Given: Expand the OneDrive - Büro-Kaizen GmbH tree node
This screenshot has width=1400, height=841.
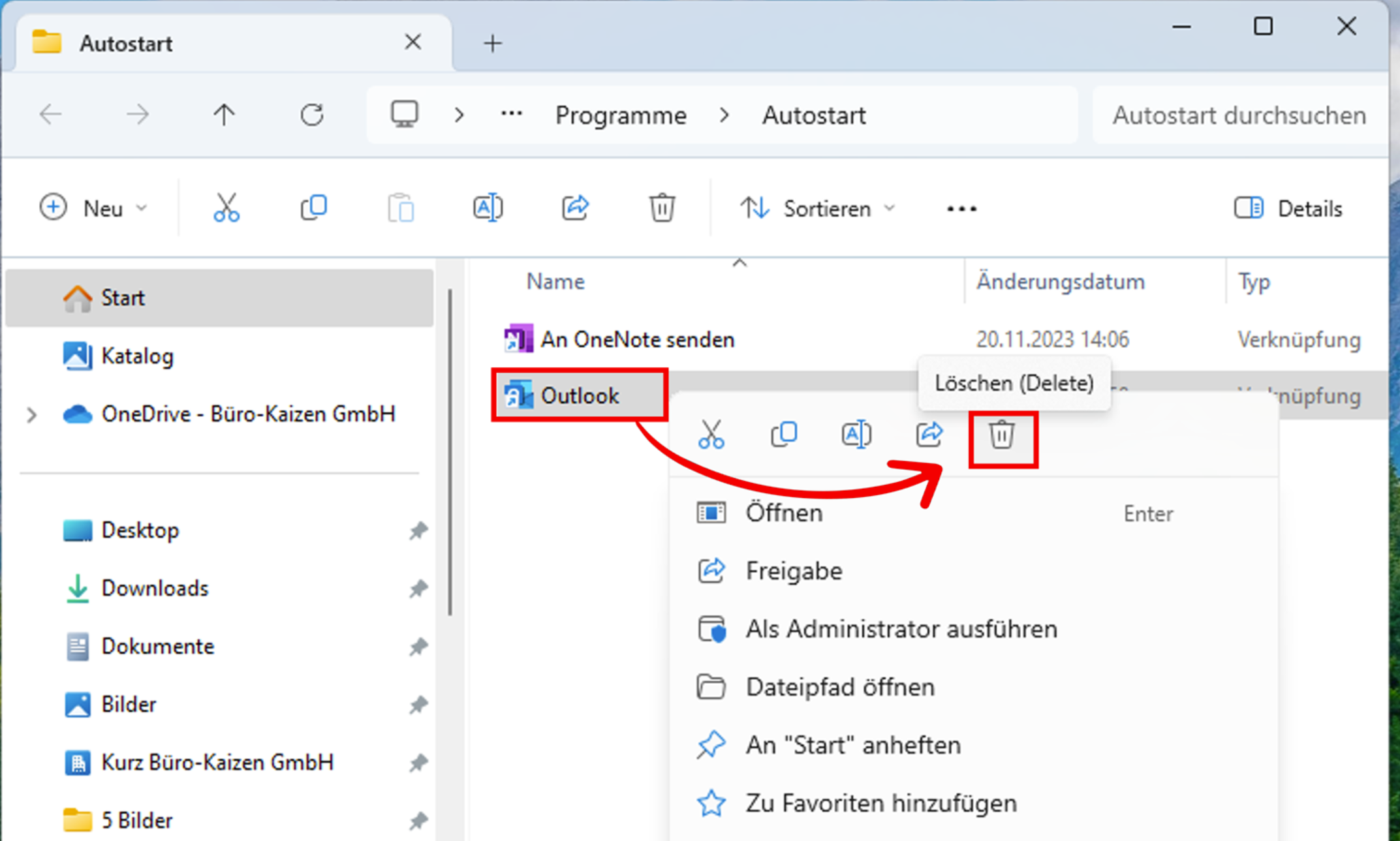Looking at the screenshot, I should (31, 414).
